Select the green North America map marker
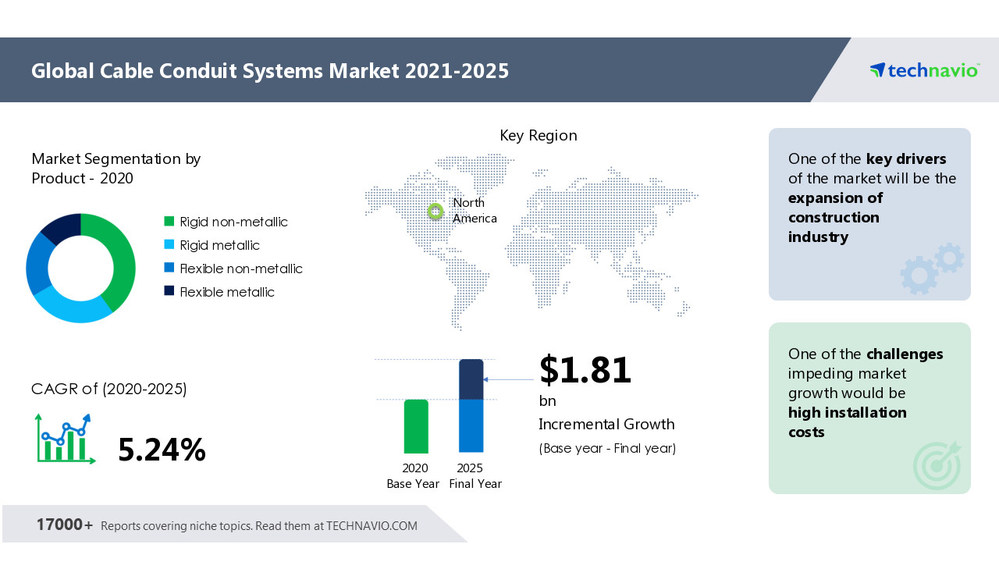Screen dimensions: 999x562 click(x=435, y=211)
